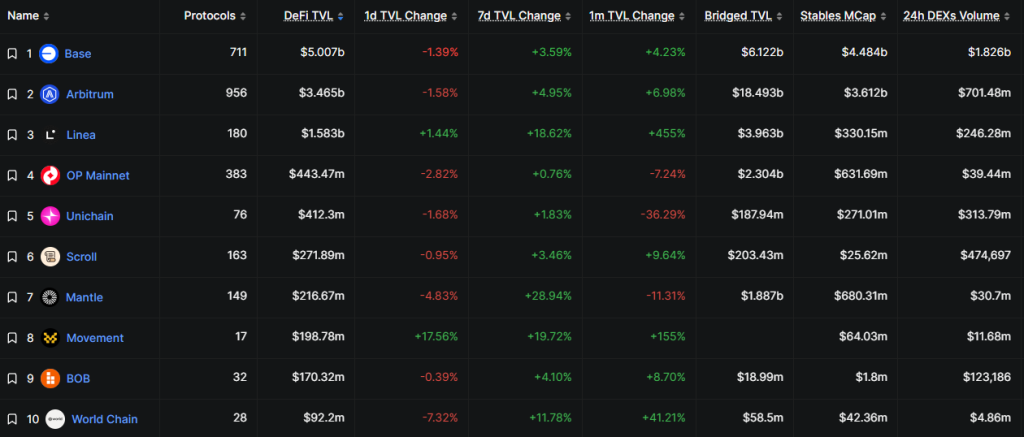Click the BOB orange logo icon
Screen dimensions: 1024x437
pos(50,378)
